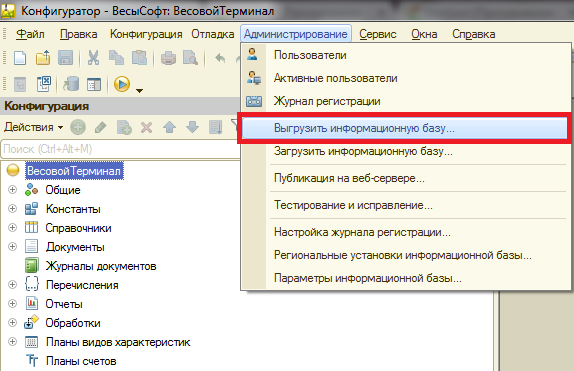The height and width of the screenshot is (371, 574).
Task: Click the update database configuration icon
Action: tap(71, 84)
